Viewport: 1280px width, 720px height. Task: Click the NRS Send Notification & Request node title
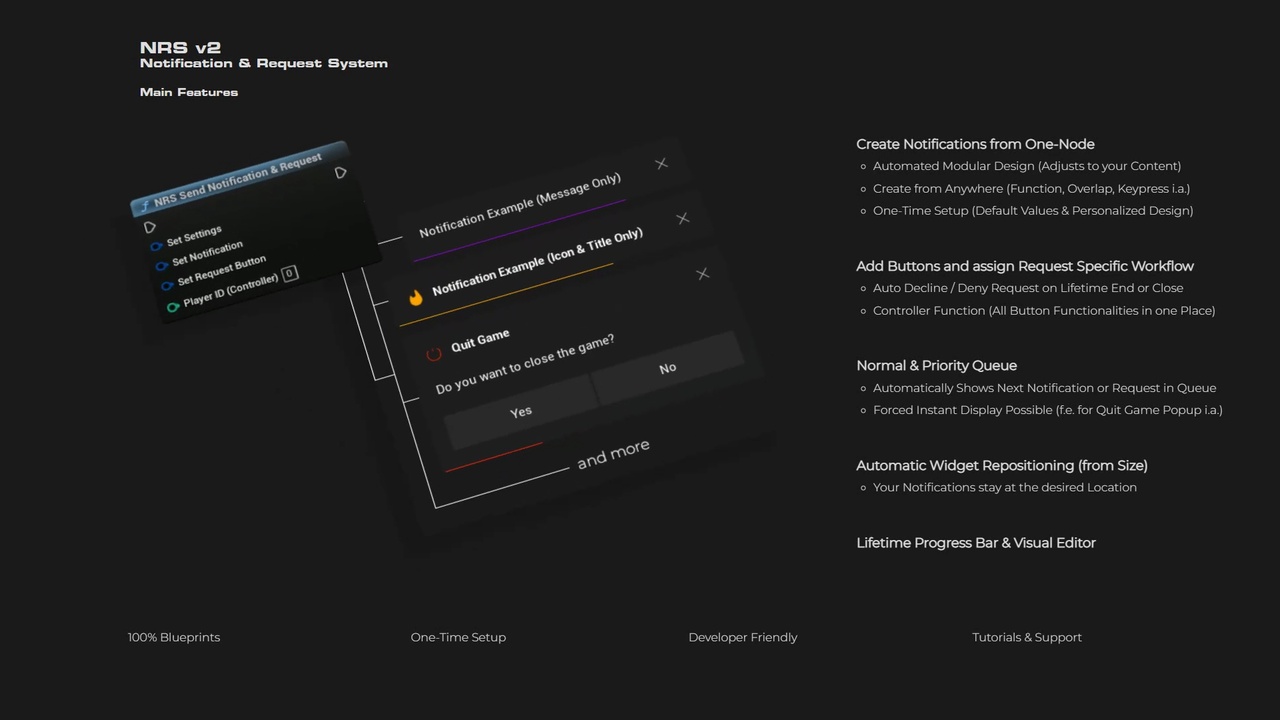point(238,180)
